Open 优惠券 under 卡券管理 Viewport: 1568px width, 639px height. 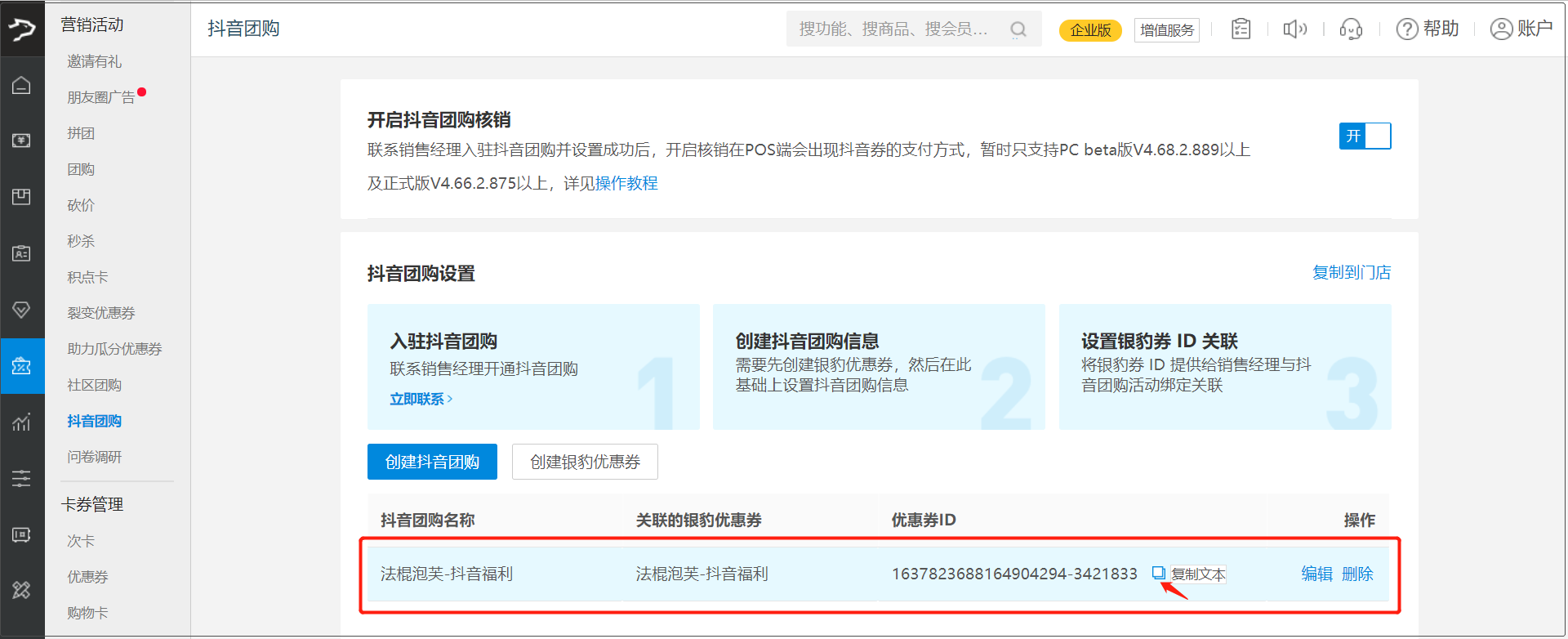click(x=87, y=577)
